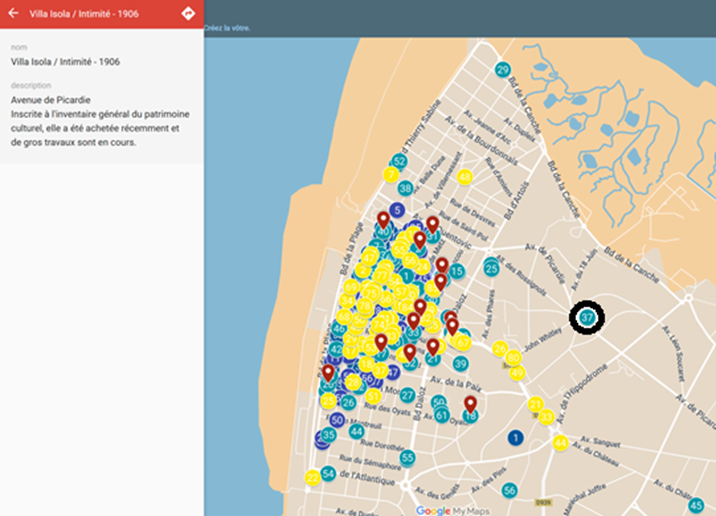This screenshot has width=716, height=516.
Task: Select teal marker 38 below yellow marker 7
Action: pyautogui.click(x=405, y=188)
